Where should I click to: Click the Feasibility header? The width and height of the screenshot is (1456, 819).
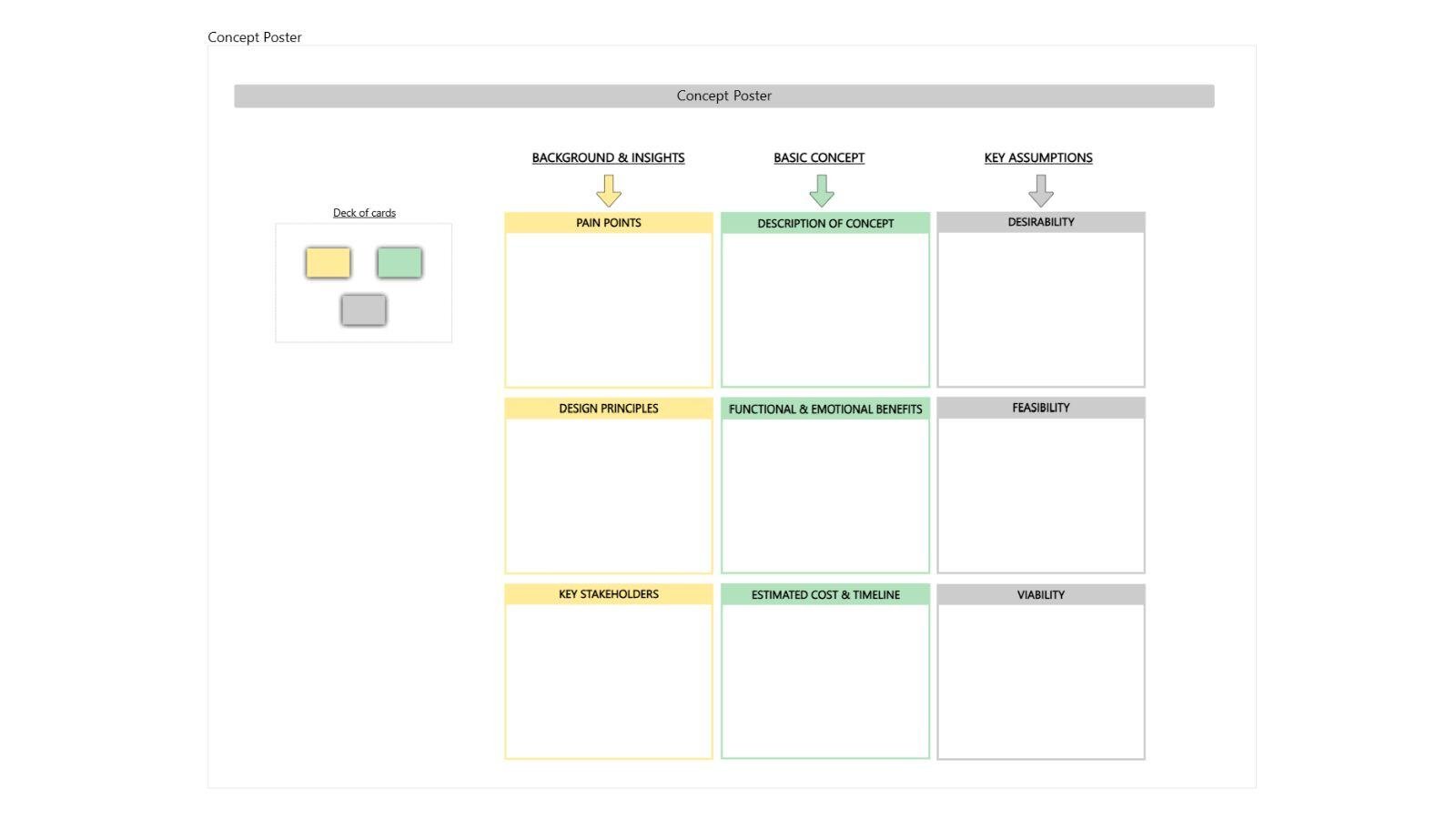[1041, 408]
